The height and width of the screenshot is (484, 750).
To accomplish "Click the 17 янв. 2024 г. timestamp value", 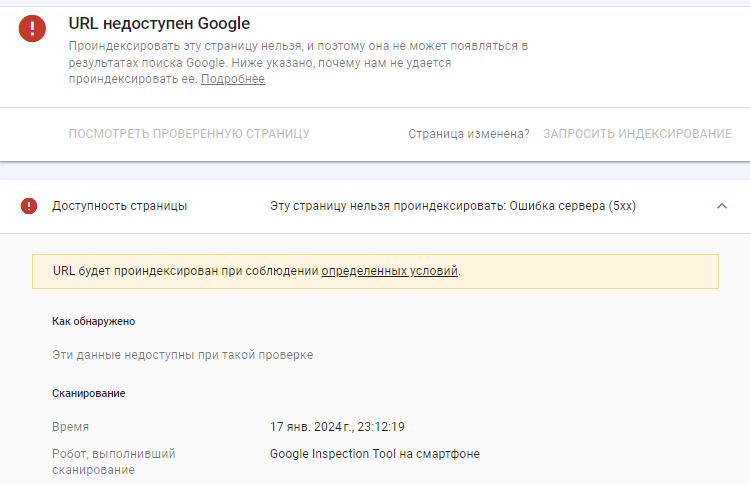I will click(x=337, y=427).
